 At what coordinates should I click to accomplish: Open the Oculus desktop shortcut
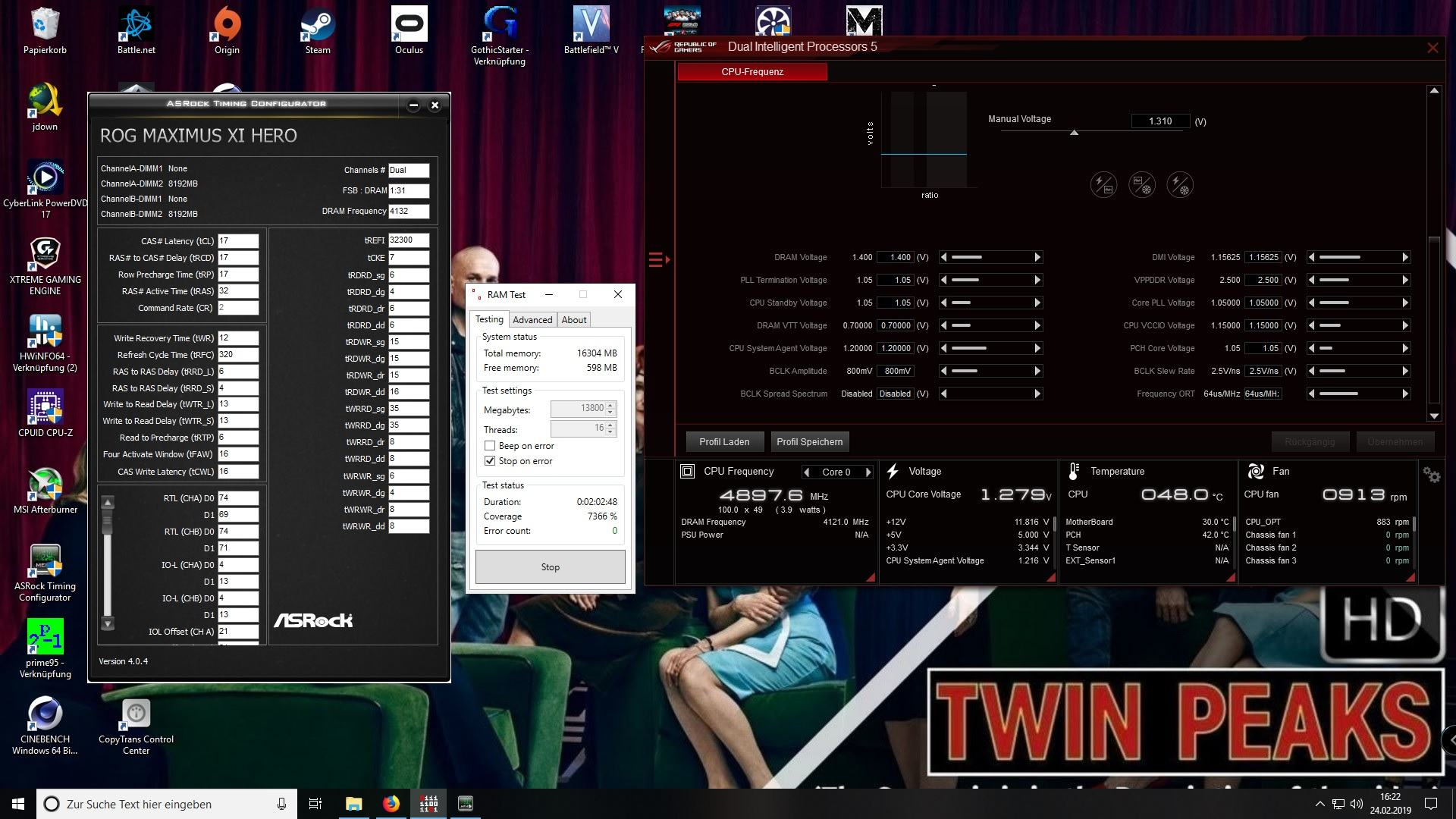tap(409, 31)
